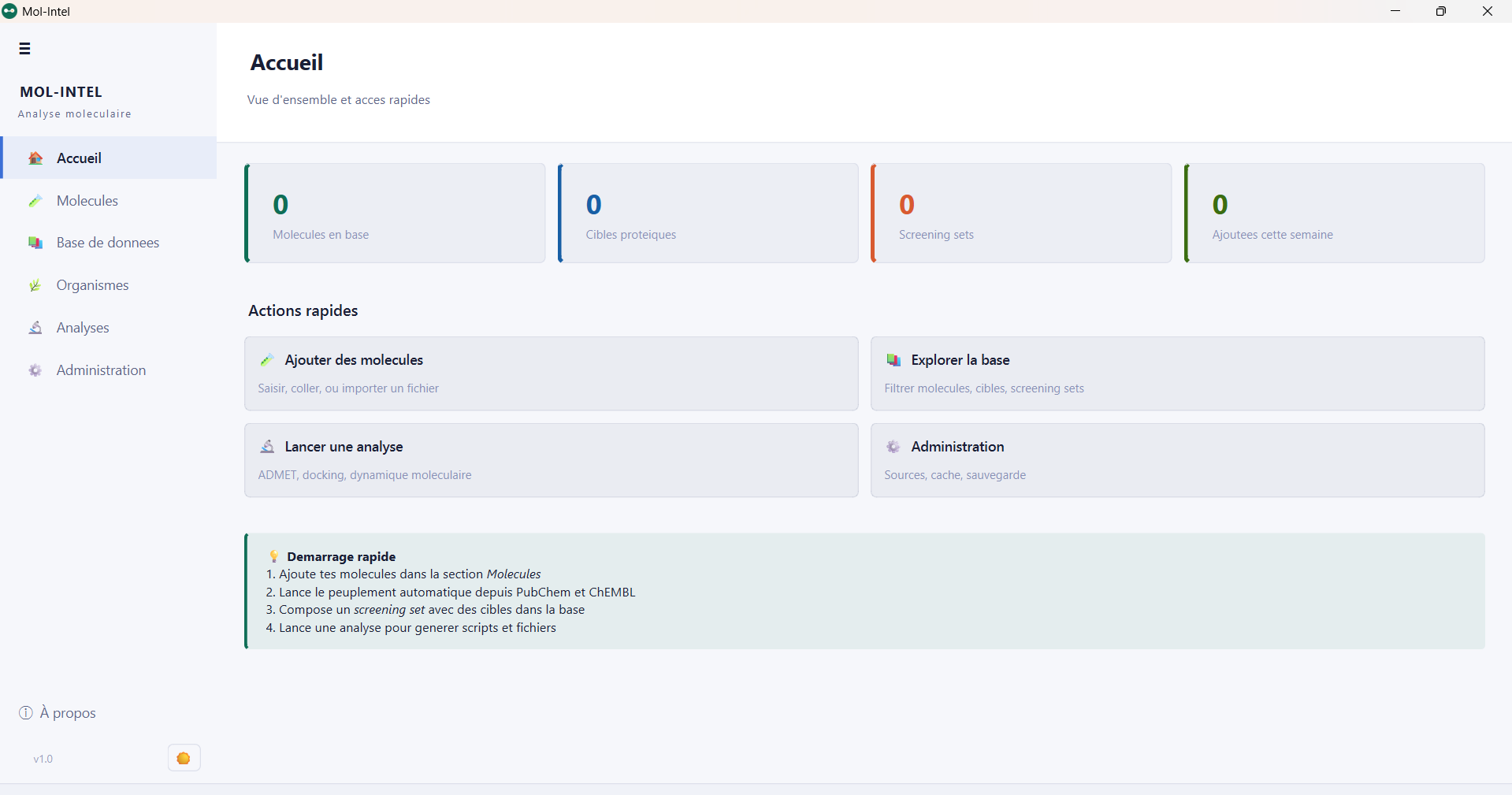Click the Explorer la base quick action title
This screenshot has height=795, width=1512.
[960, 360]
